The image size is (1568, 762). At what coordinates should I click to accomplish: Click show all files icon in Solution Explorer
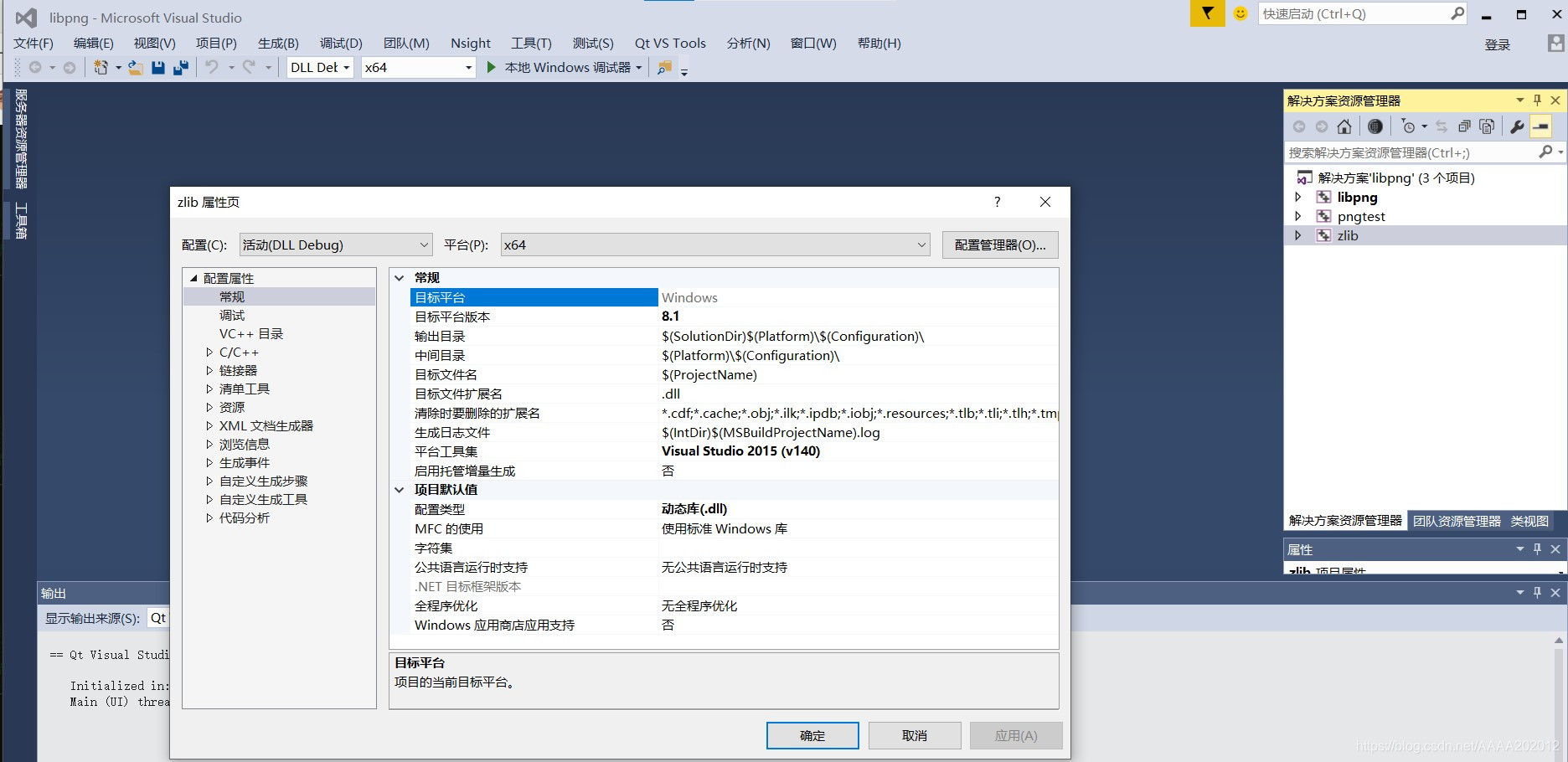(1487, 126)
